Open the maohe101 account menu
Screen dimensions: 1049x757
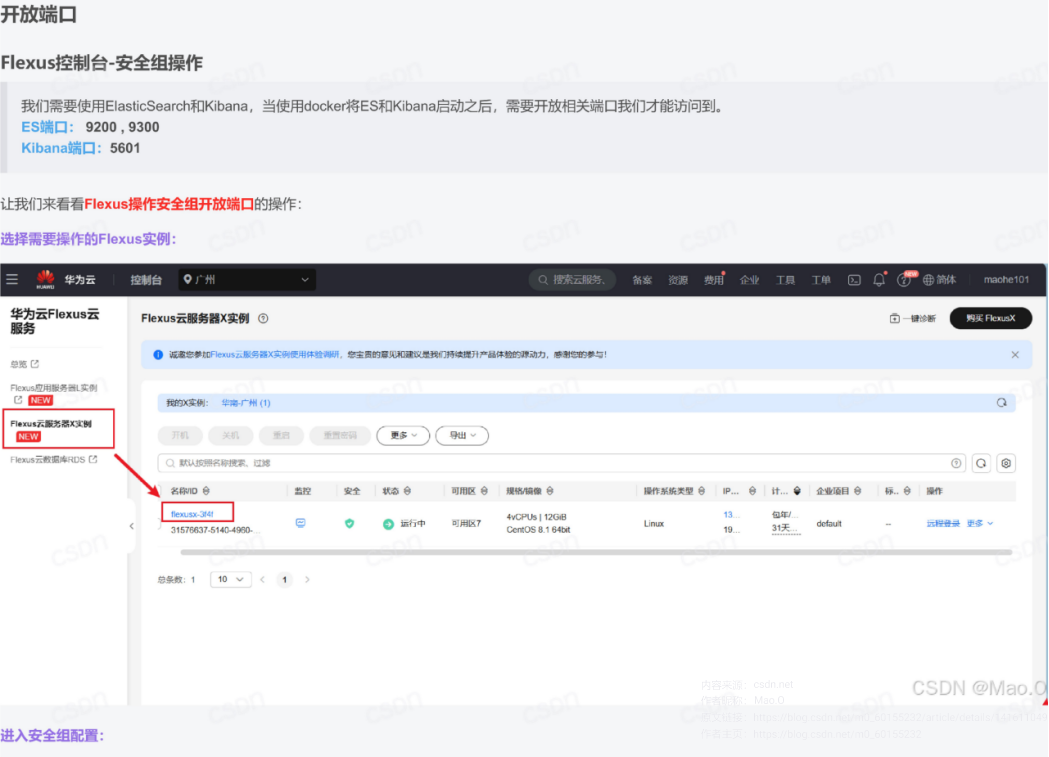tap(1006, 280)
